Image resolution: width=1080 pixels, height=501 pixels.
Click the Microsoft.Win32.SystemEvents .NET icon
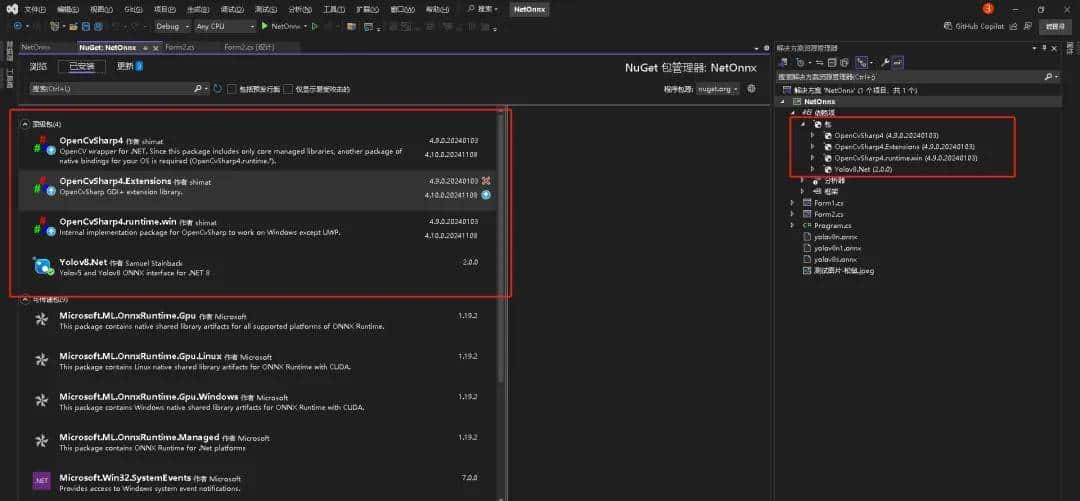pyautogui.click(x=41, y=479)
